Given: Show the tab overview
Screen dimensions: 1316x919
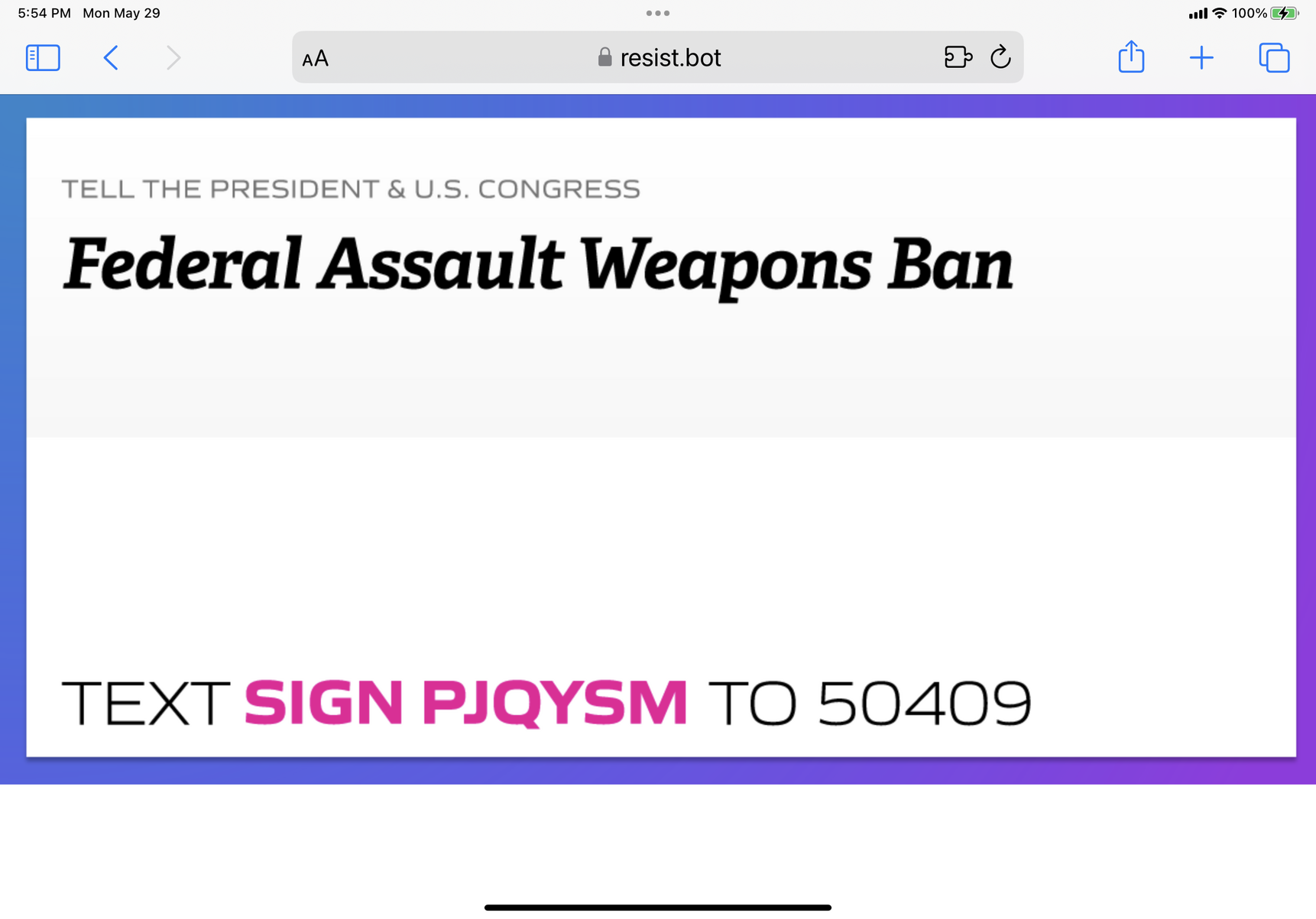Looking at the screenshot, I should tap(1274, 58).
